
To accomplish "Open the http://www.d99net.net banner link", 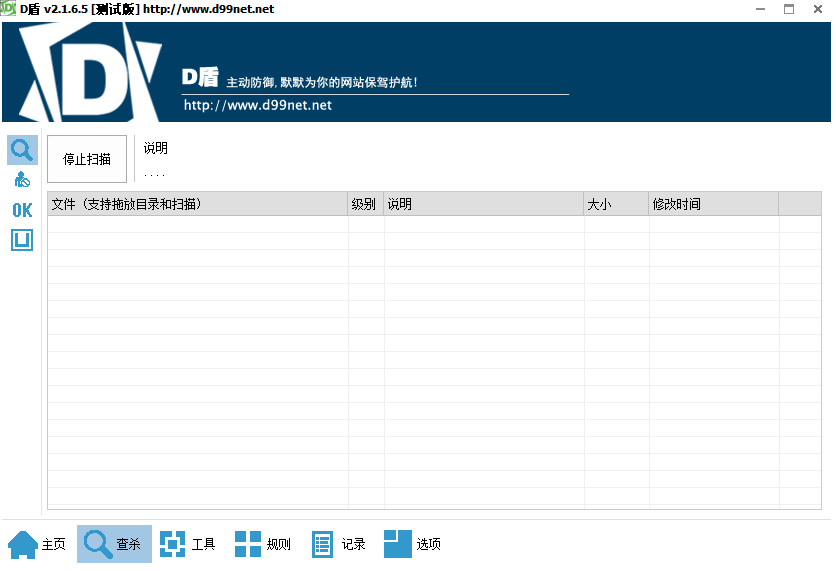I will (x=258, y=105).
